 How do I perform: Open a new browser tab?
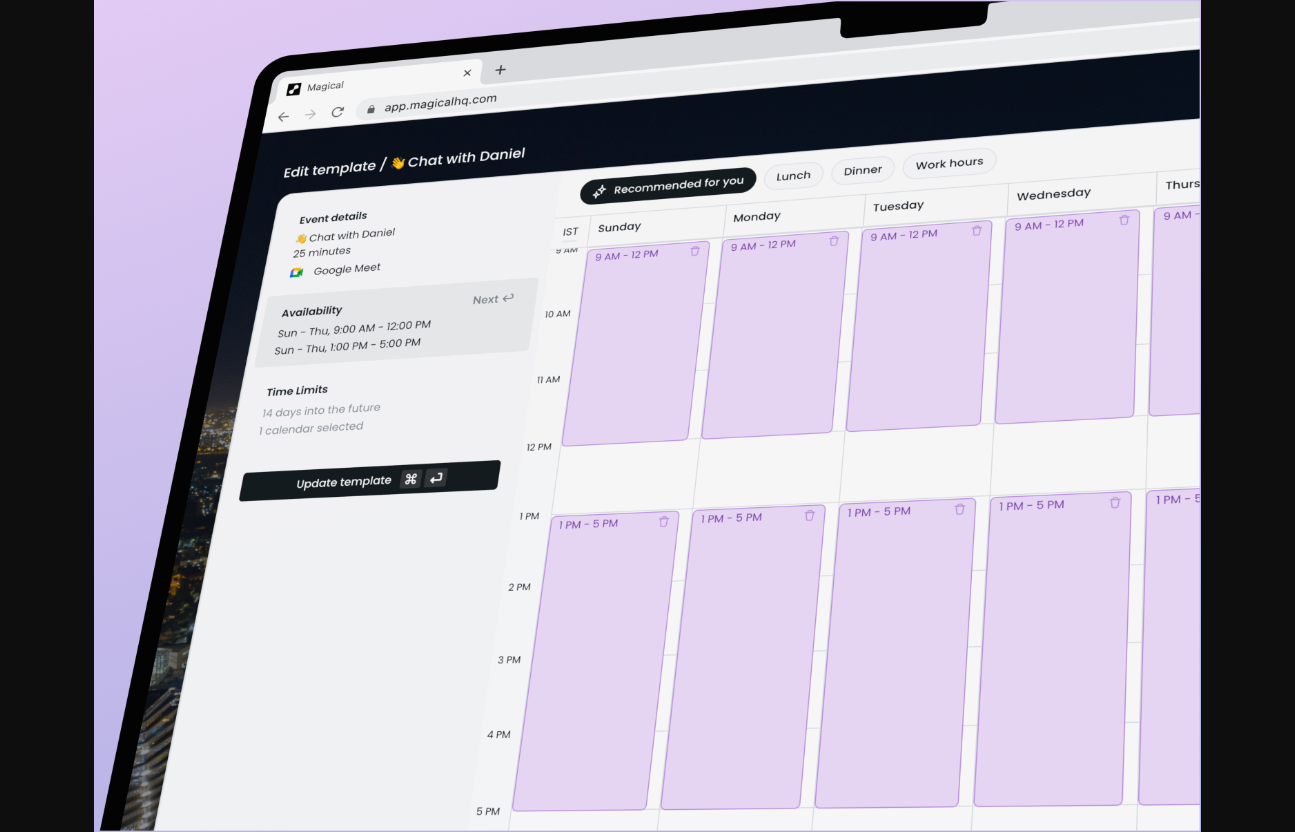pos(500,70)
